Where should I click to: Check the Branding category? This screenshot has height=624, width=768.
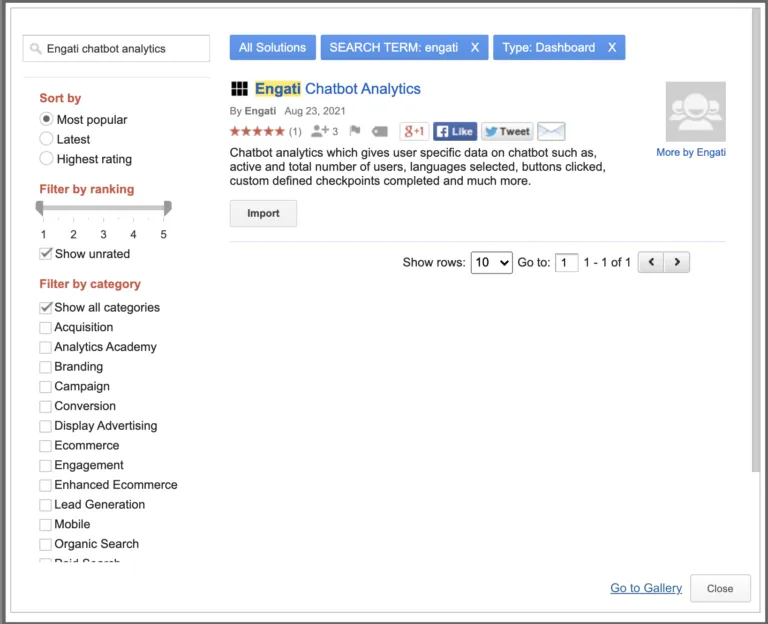pyautogui.click(x=45, y=367)
